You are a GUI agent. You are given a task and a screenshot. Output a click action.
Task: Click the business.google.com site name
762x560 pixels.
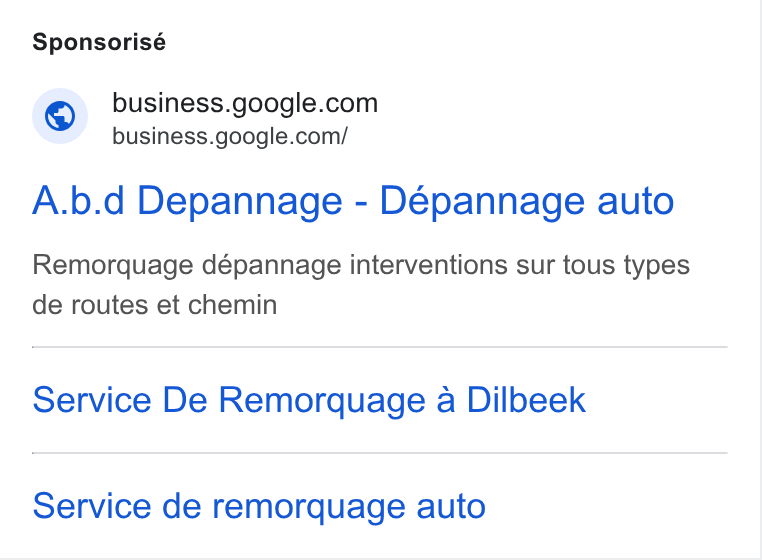(245, 103)
